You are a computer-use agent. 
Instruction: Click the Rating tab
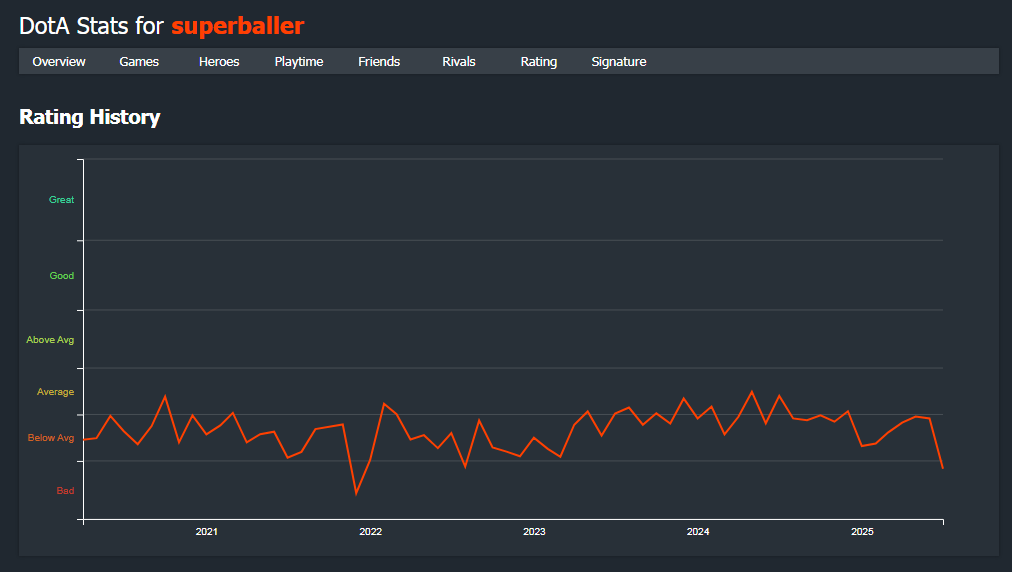pos(539,61)
